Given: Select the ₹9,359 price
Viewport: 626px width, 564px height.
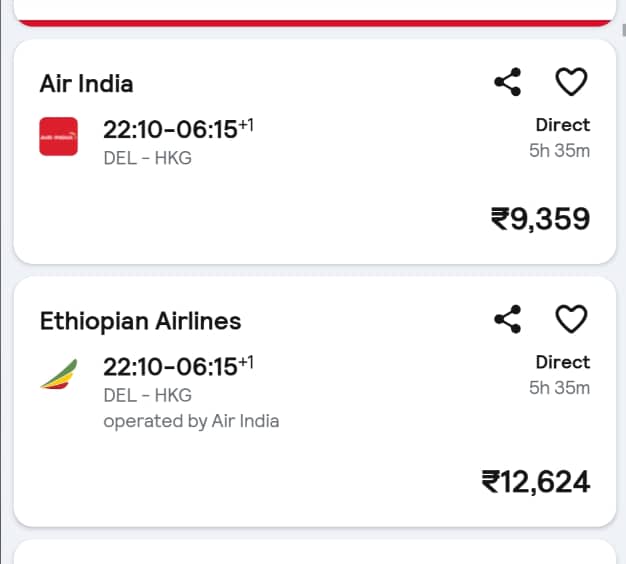Looking at the screenshot, I should tap(540, 219).
